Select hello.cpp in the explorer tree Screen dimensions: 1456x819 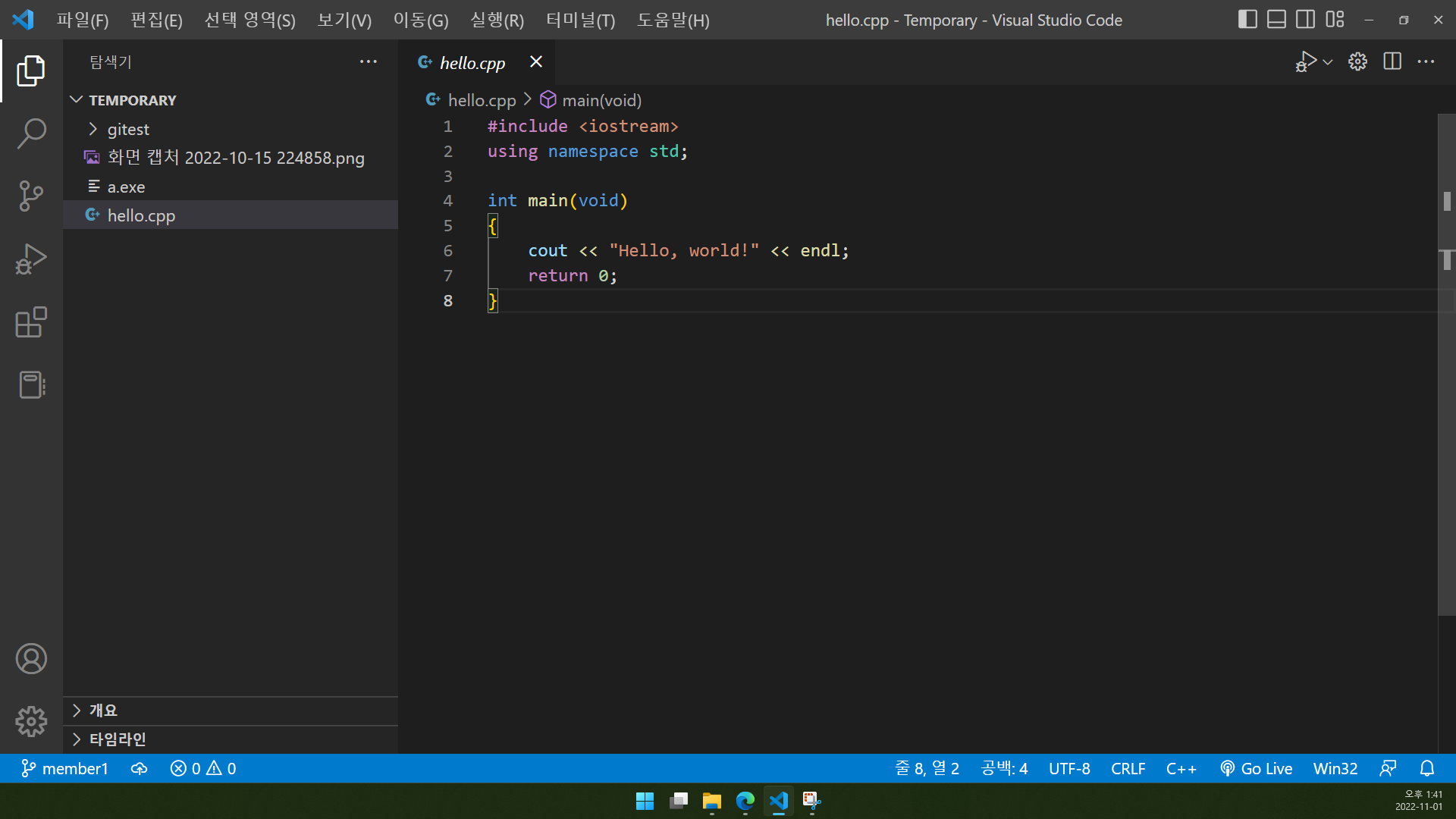[231, 215]
